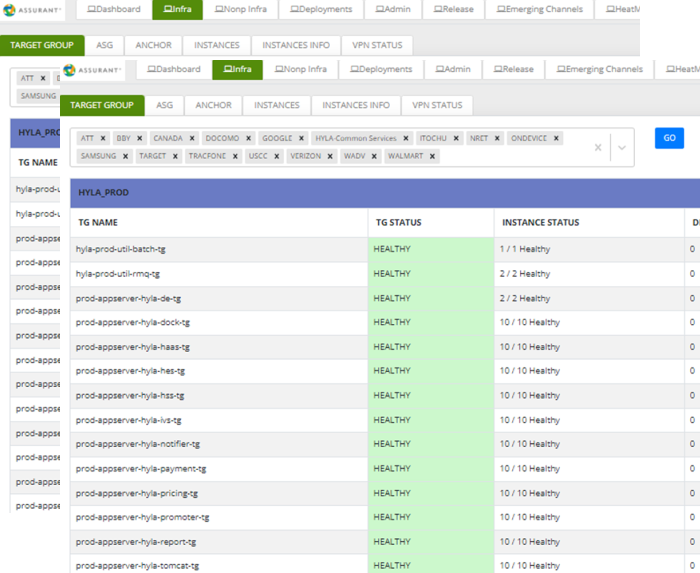This screenshot has width=700, height=573.
Task: Open Dashboard tab in back window
Action: point(113,9)
